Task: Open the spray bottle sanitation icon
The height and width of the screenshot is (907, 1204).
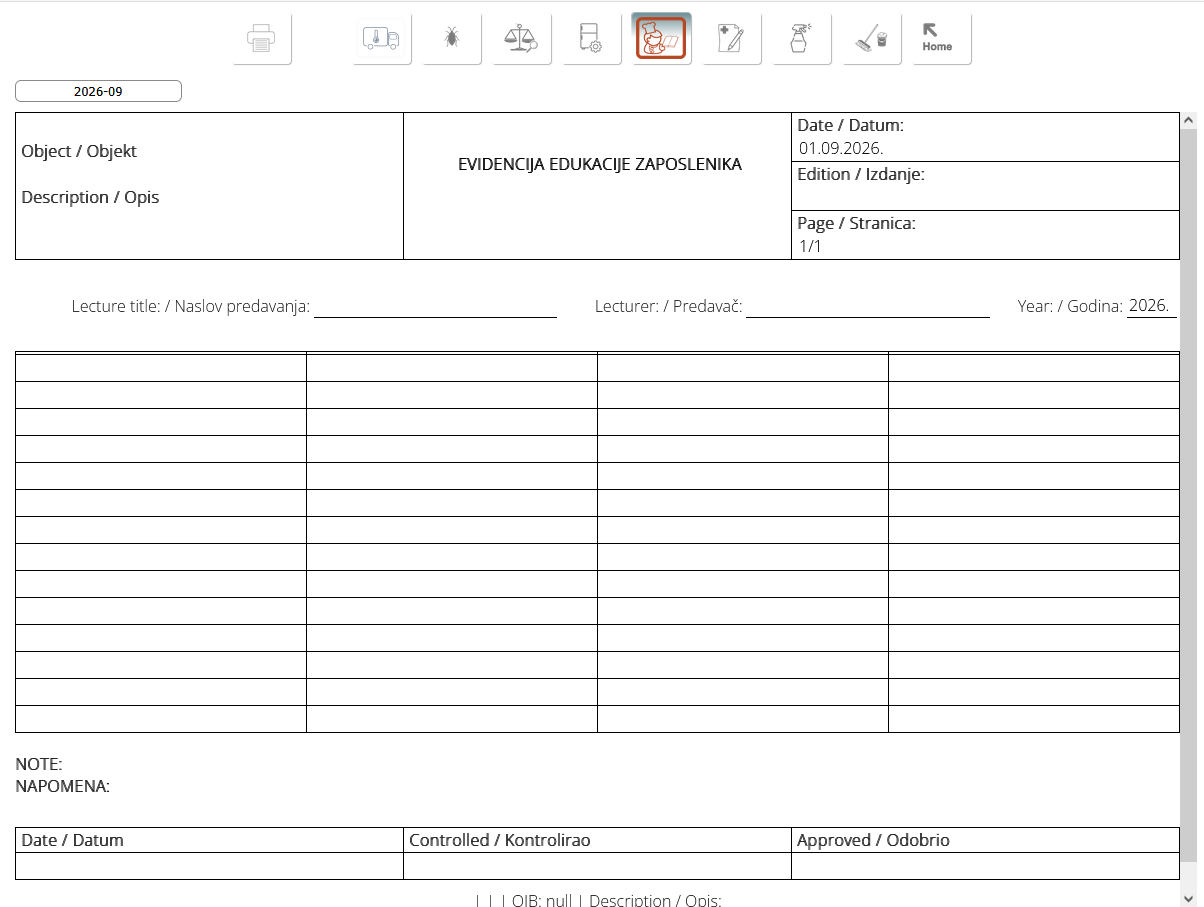Action: (x=802, y=39)
